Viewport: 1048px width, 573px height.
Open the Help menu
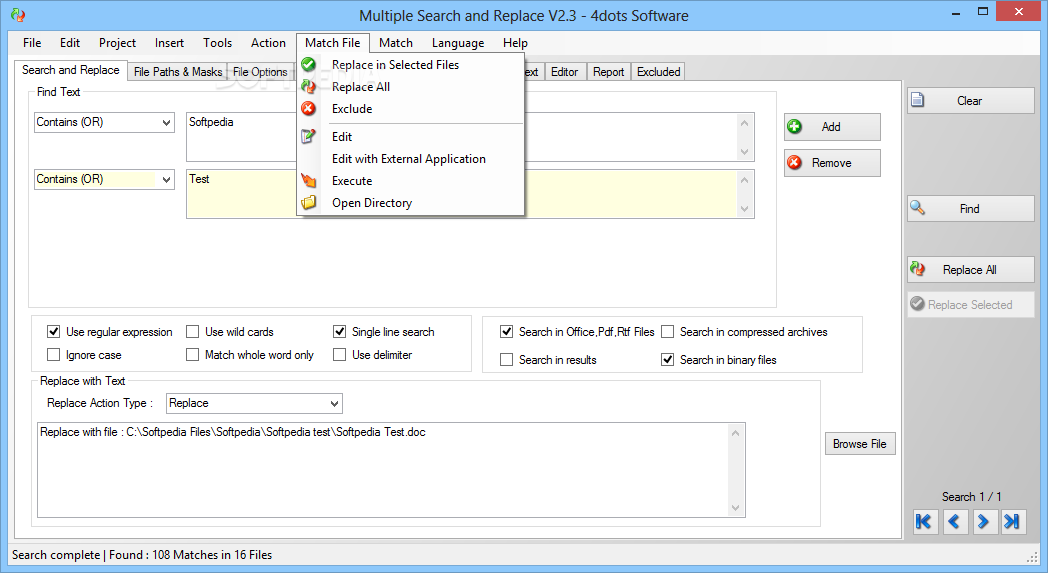pyautogui.click(x=515, y=43)
